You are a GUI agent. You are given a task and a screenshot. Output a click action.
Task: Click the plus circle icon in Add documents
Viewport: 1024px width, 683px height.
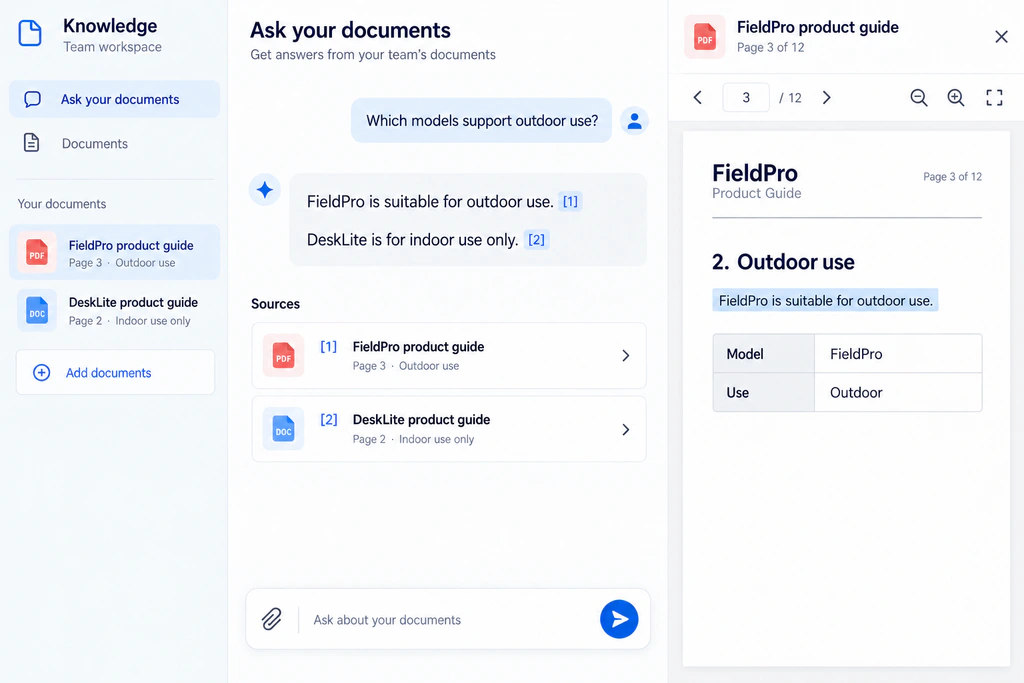pyautogui.click(x=41, y=372)
